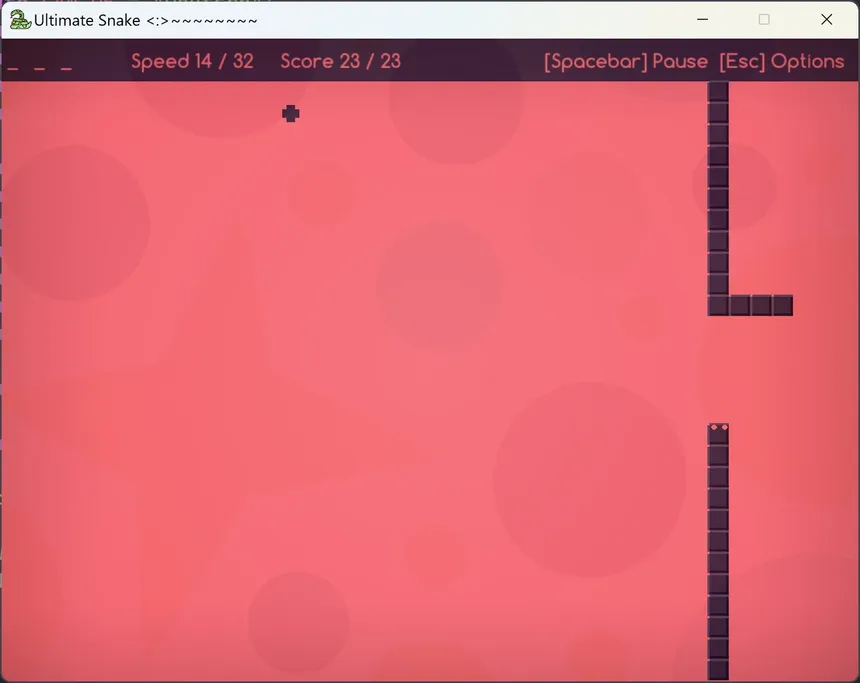
Task: Minimize the Ultimate Snake window
Action: point(703,20)
